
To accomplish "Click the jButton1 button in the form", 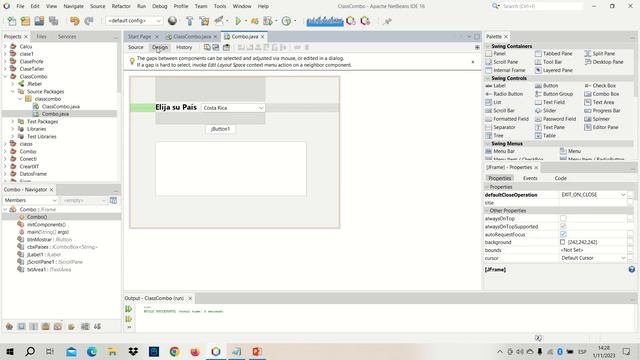I will tap(220, 129).
